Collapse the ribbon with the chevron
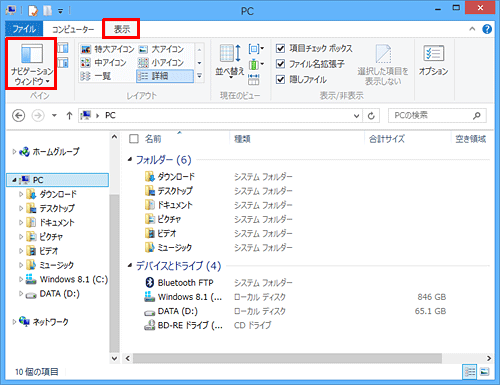 pos(472,29)
